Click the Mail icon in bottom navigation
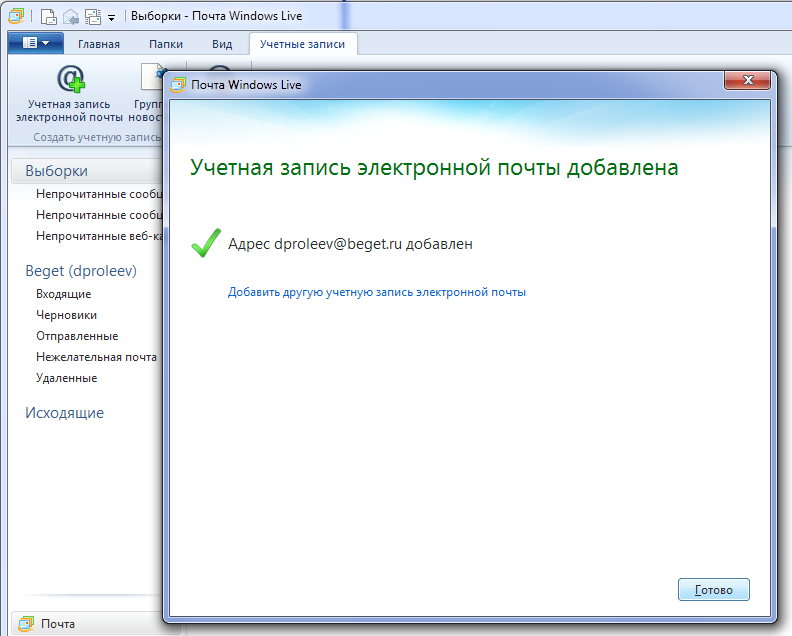 pos(28,624)
